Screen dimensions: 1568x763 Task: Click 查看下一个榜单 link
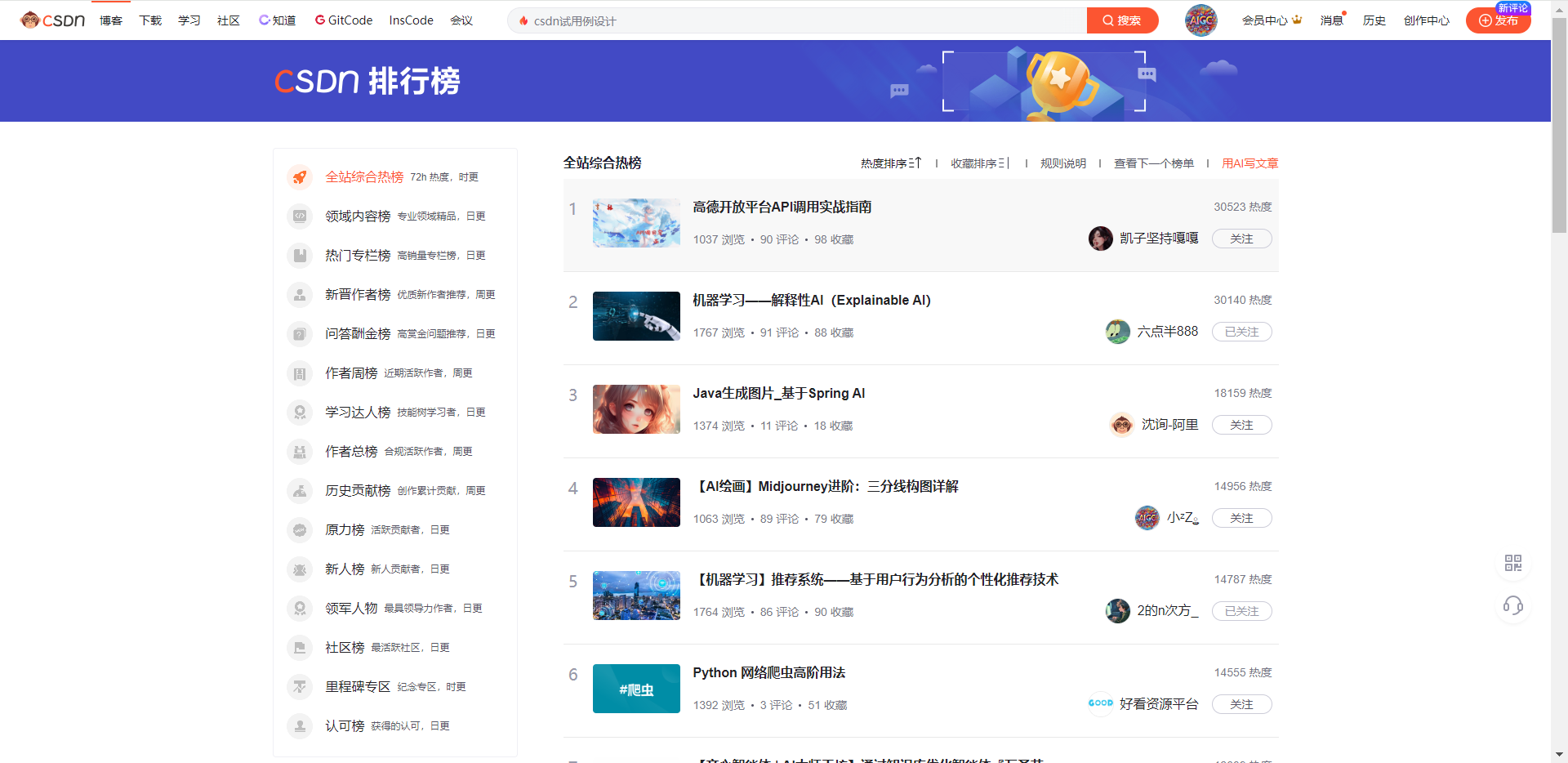tap(1154, 163)
